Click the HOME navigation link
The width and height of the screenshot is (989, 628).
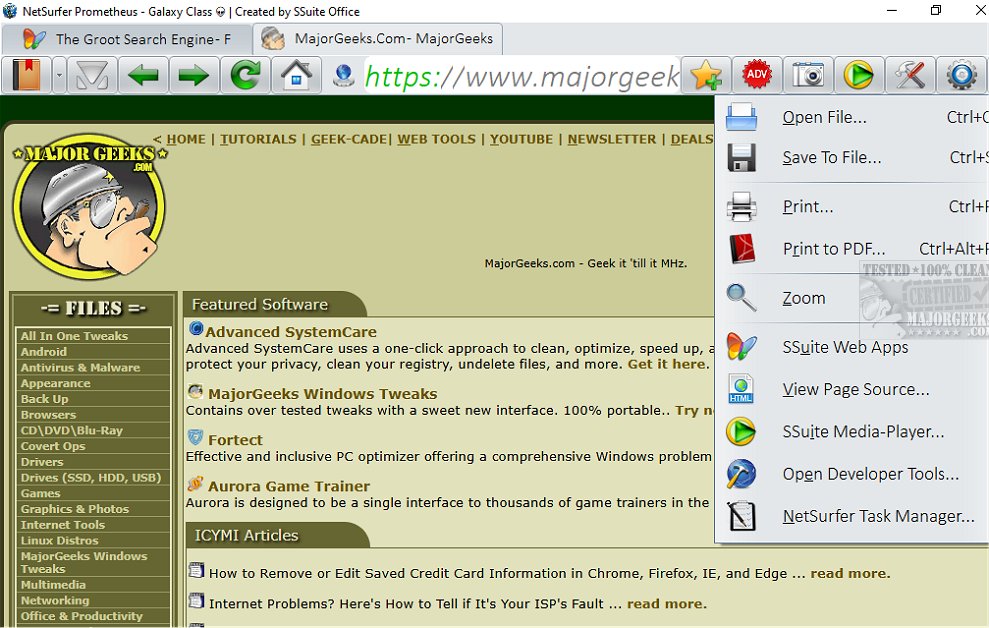[x=186, y=139]
